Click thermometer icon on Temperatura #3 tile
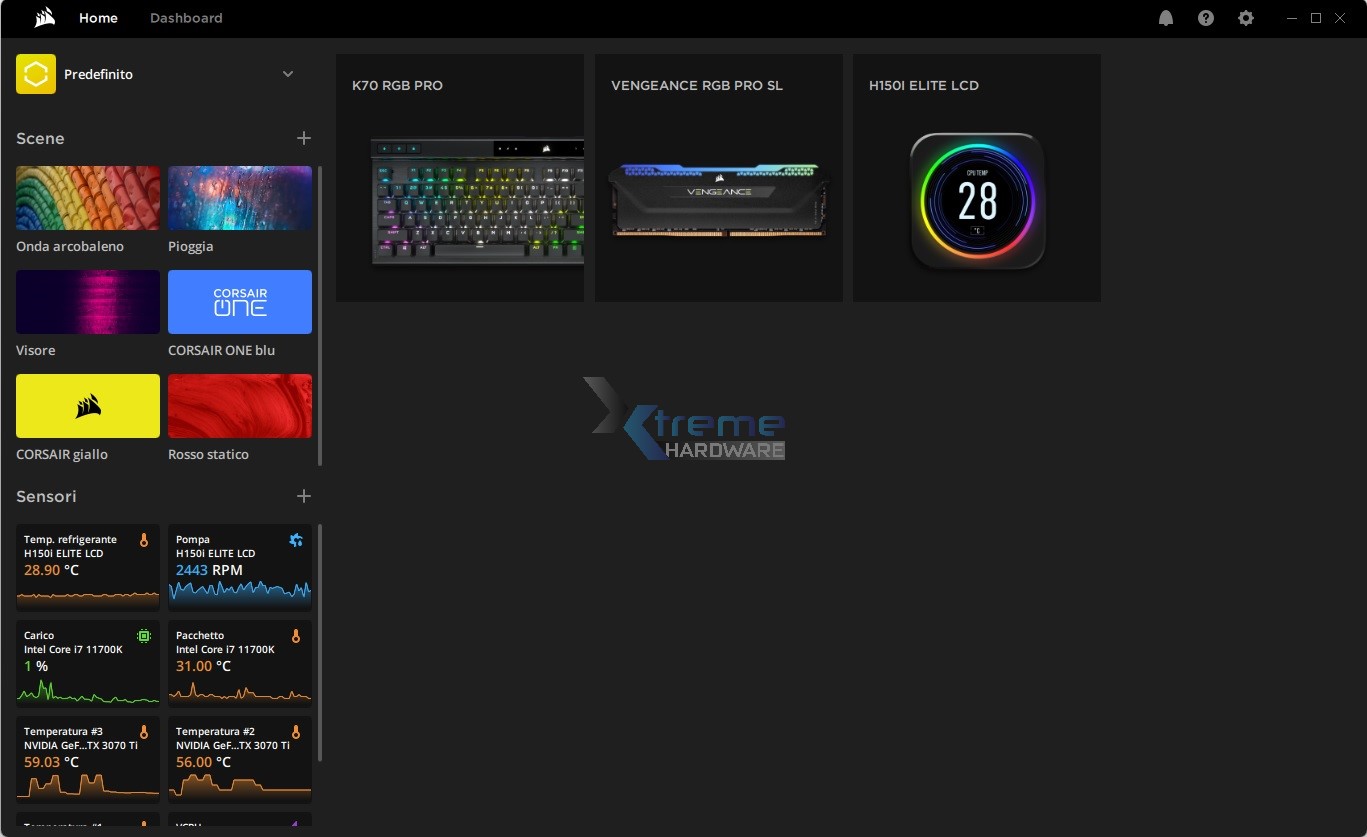This screenshot has width=1367, height=837. (x=141, y=731)
